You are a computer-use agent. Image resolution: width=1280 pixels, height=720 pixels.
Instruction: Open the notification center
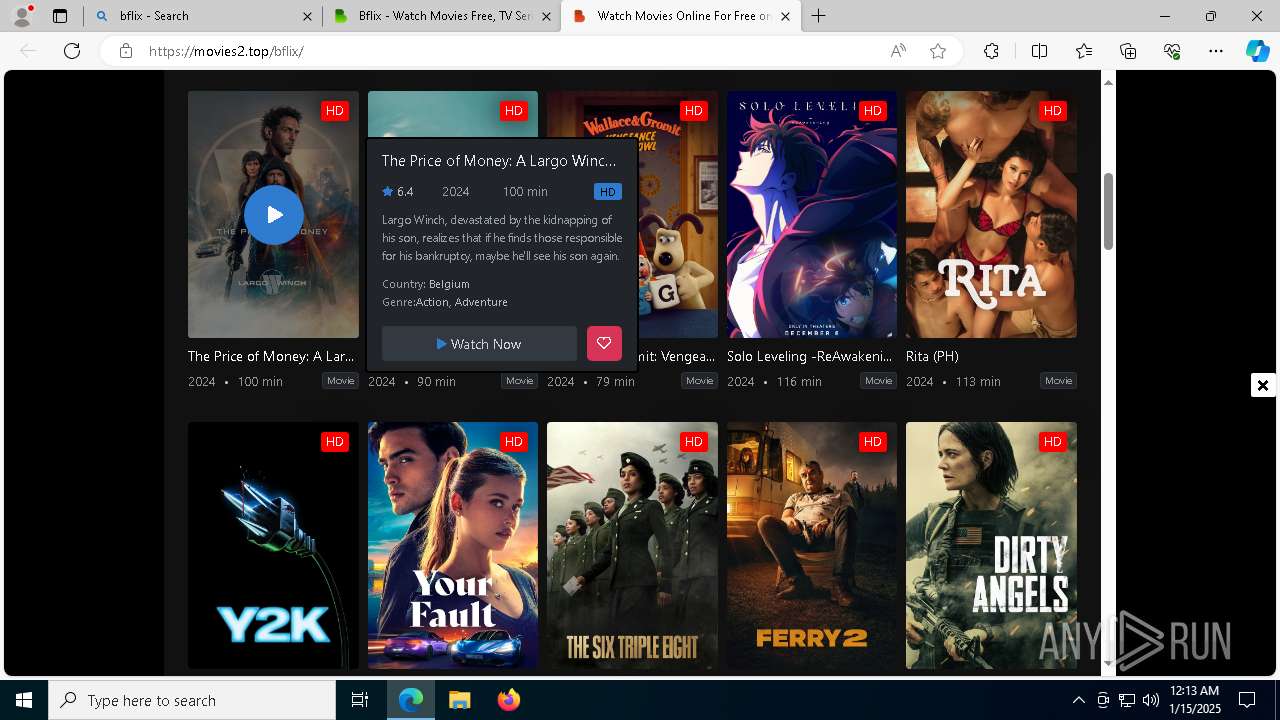(x=1247, y=700)
